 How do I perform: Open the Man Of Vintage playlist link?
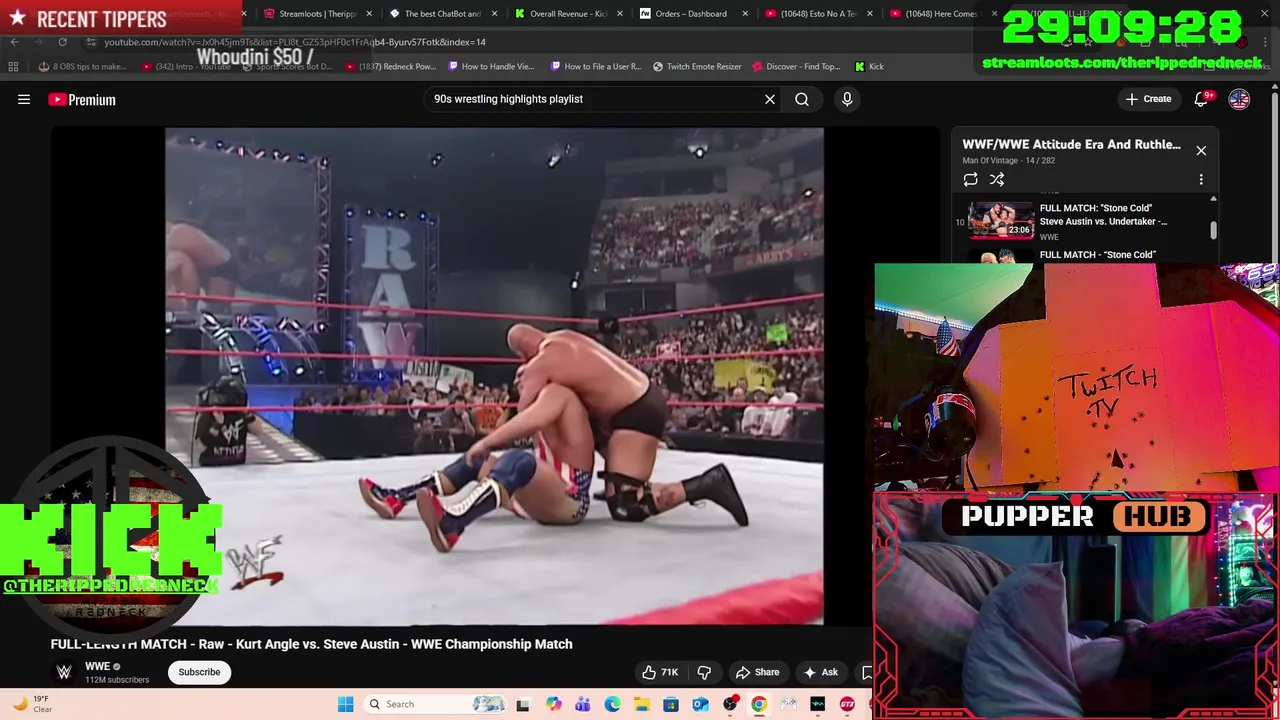pos(988,160)
